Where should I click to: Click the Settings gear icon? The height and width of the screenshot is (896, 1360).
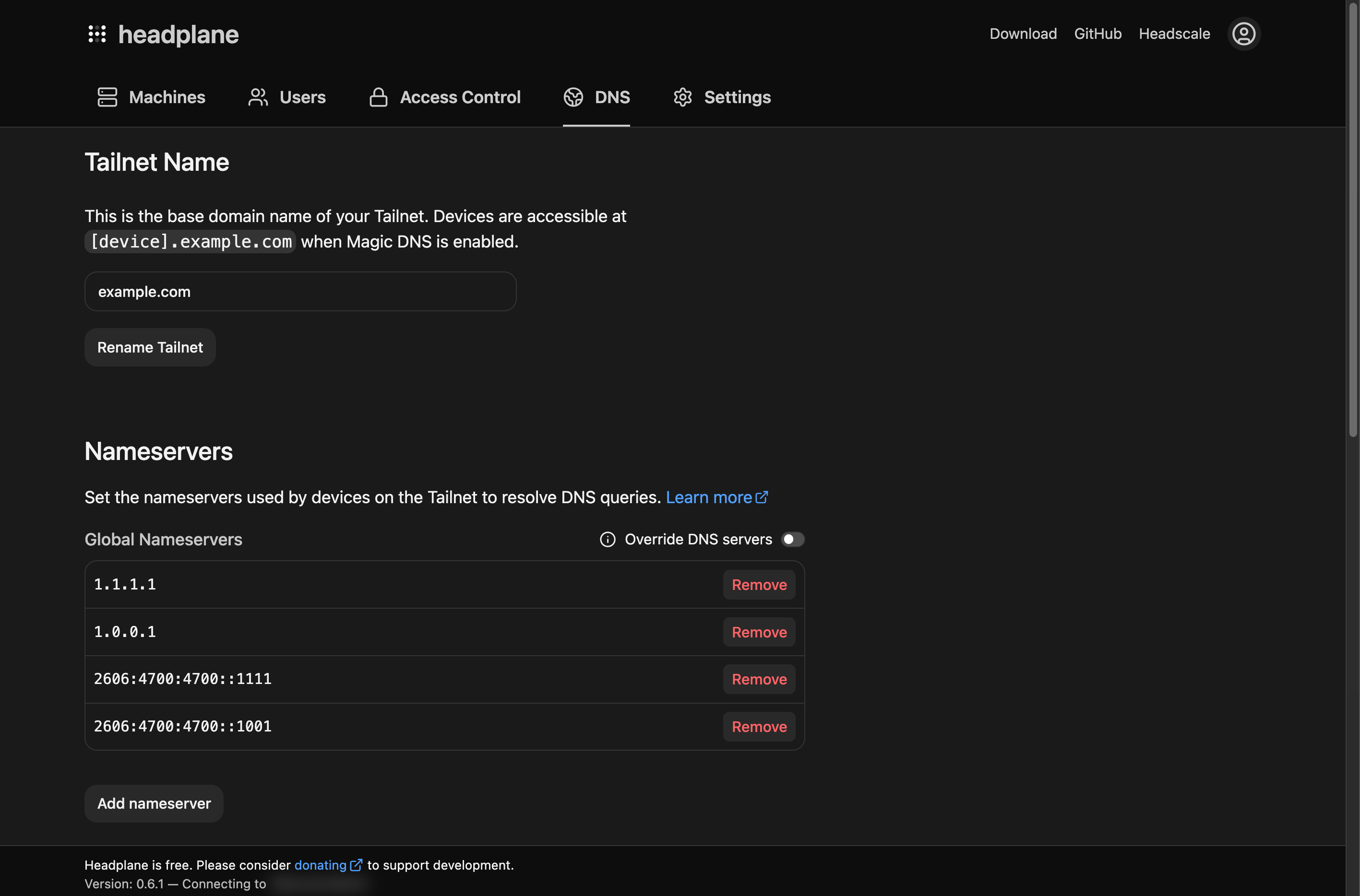(x=682, y=97)
